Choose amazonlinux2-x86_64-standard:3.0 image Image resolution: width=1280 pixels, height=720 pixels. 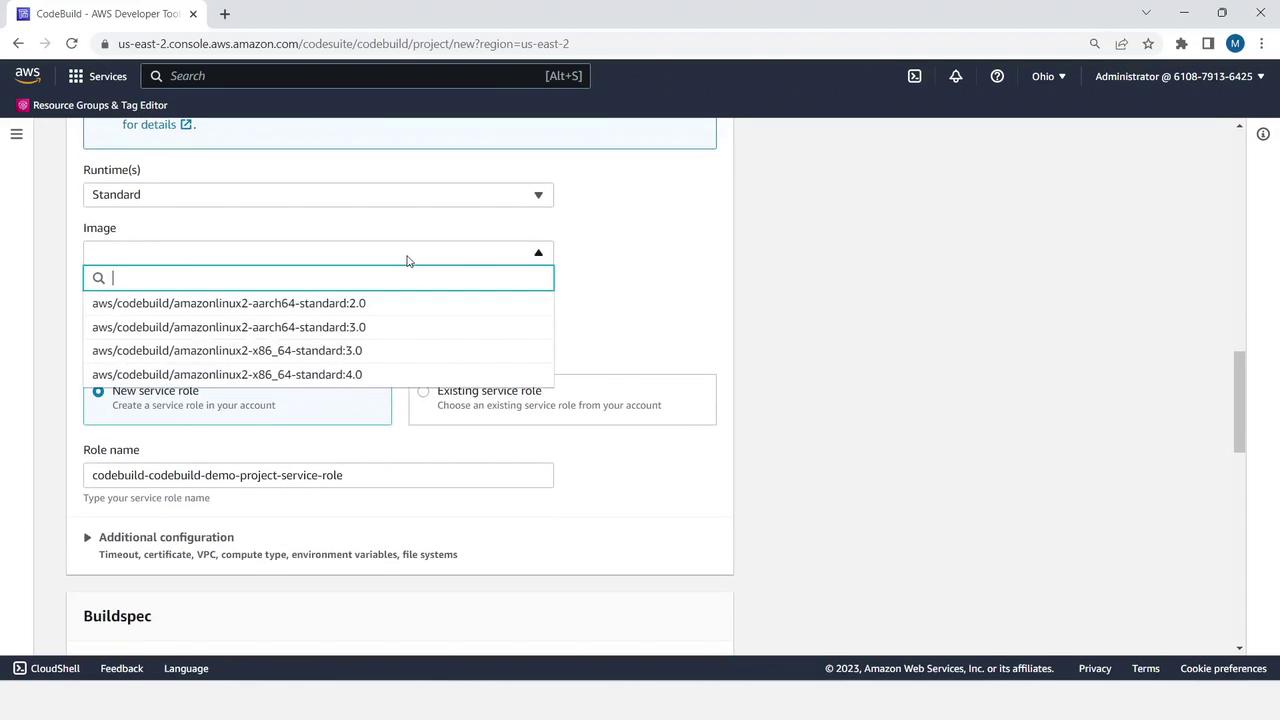pyautogui.click(x=318, y=351)
